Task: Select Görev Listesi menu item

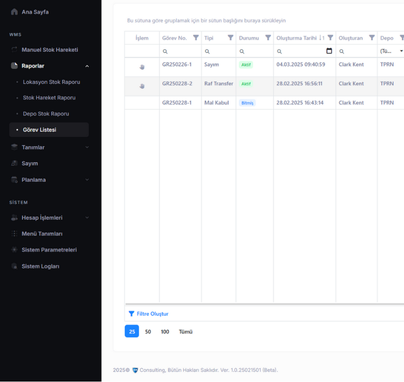Action: 49,130
